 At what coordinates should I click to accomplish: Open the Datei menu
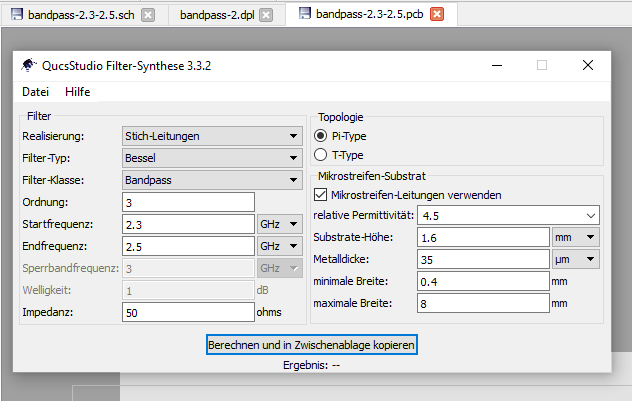pos(35,92)
